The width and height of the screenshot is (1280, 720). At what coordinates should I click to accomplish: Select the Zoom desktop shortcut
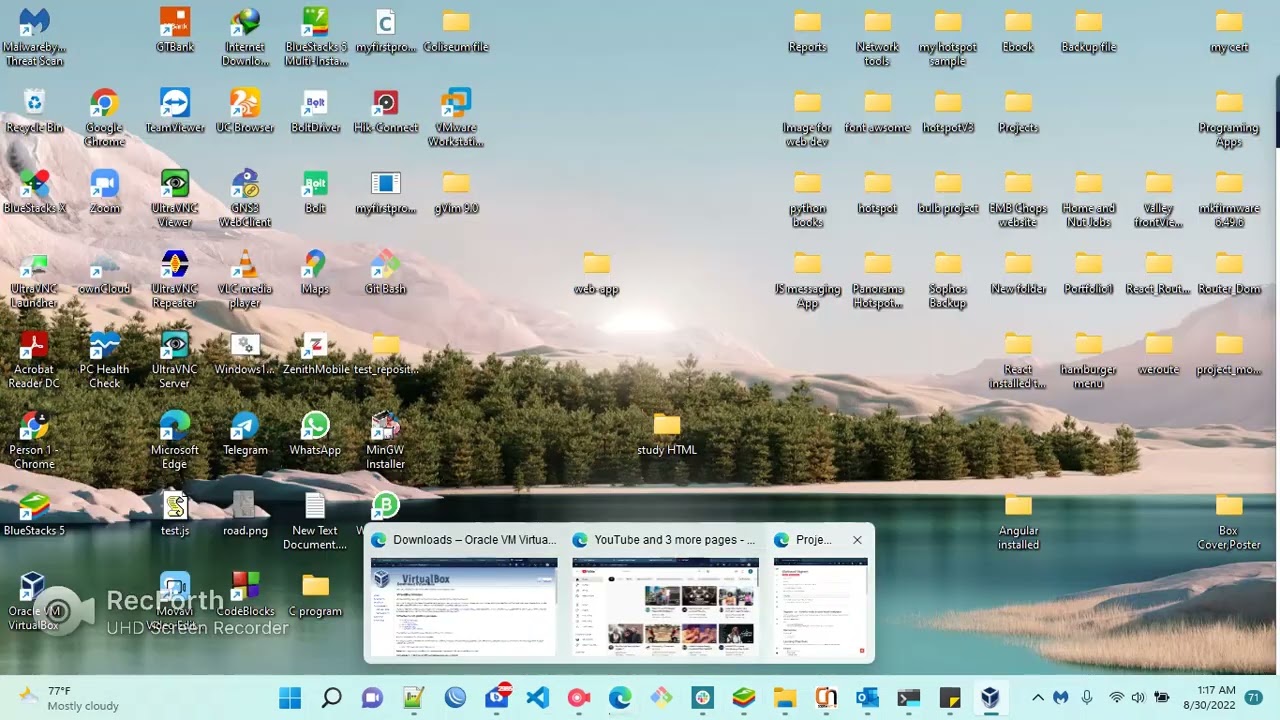coord(104,192)
